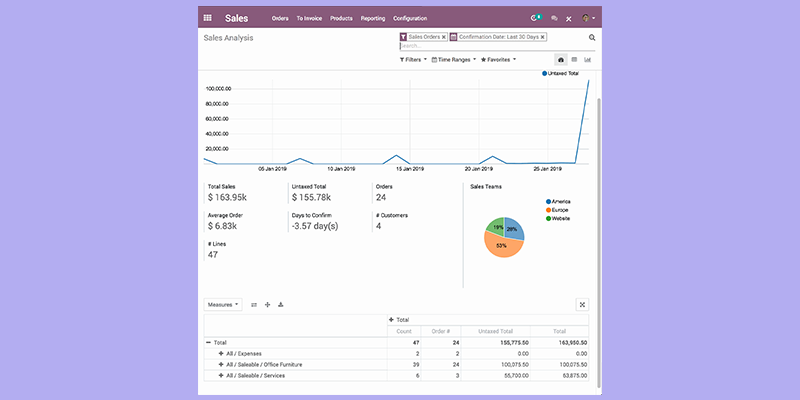Switch to dashboard view icon
This screenshot has width=800, height=400.
561,60
